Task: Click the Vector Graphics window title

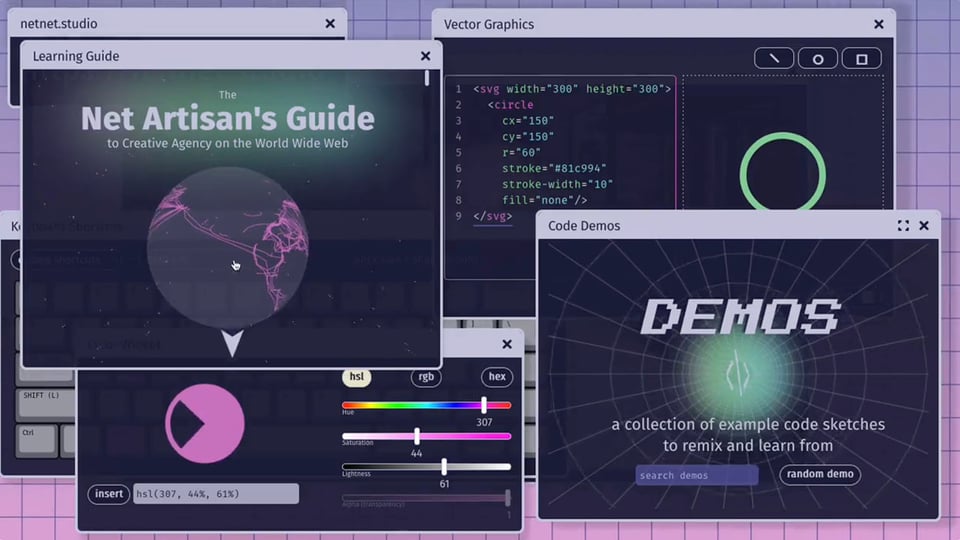Action: 489,24
